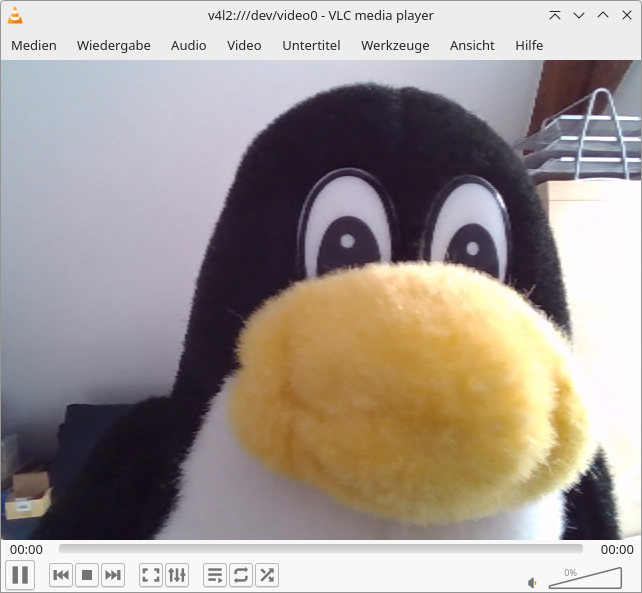Toggle the remaining time label on the right
This screenshot has width=642, height=593.
point(617,550)
